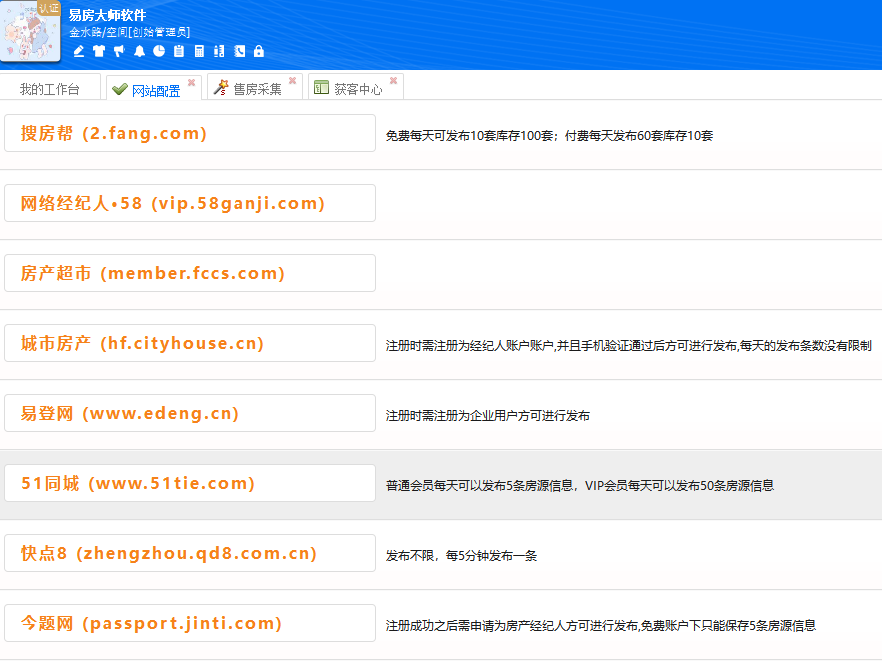Viewport: 882px width, 662px height.
Task: Click the padlock lock-screen icon
Action: [259, 51]
